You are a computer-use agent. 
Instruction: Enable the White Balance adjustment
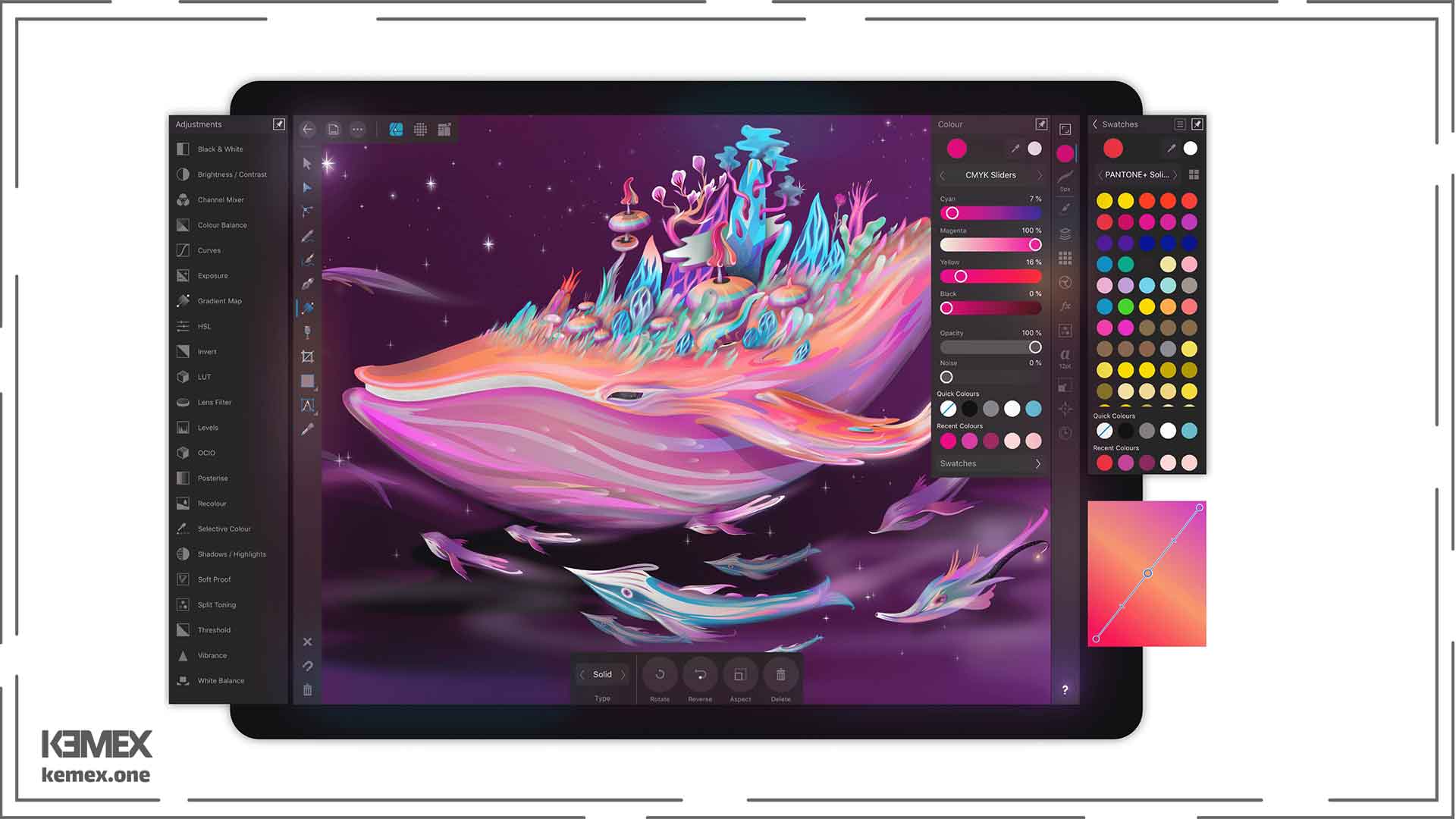tap(220, 680)
